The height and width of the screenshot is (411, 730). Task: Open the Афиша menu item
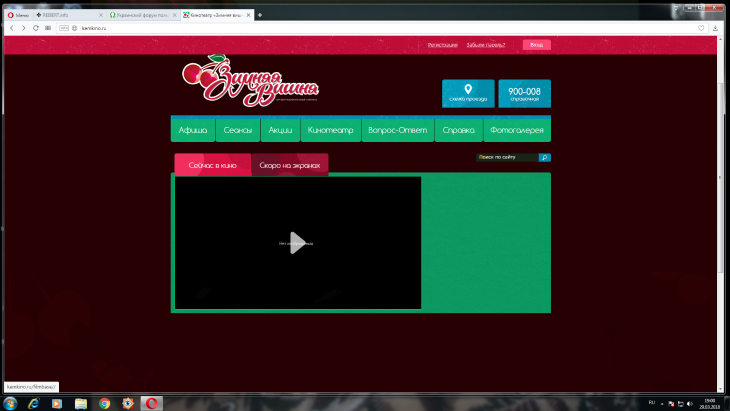(x=193, y=130)
